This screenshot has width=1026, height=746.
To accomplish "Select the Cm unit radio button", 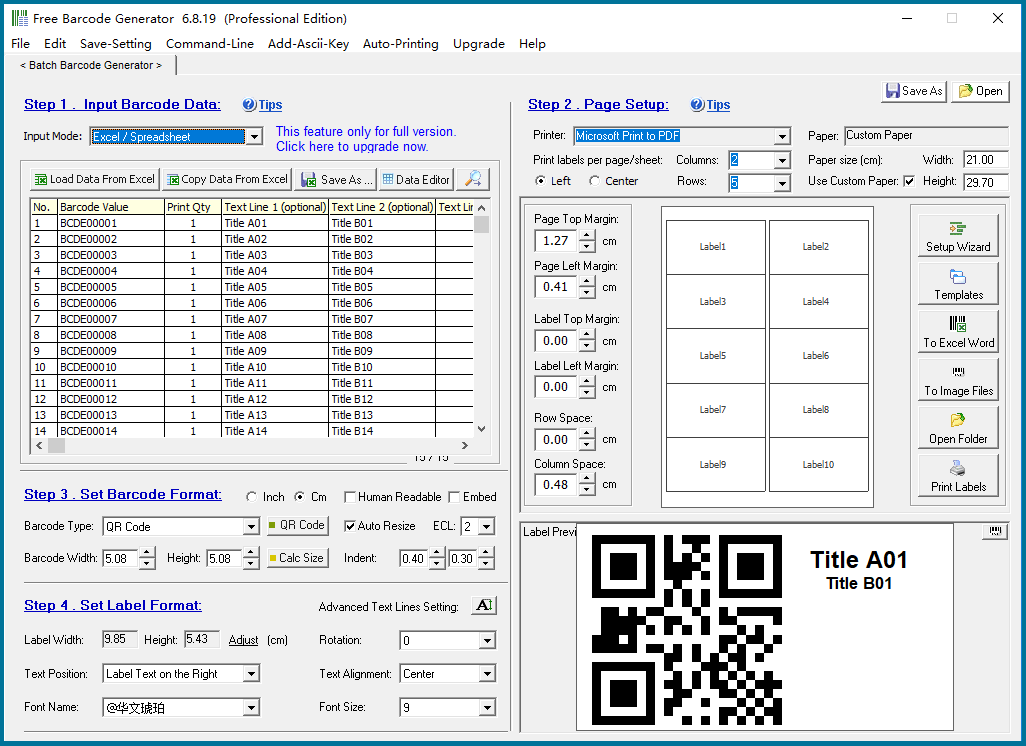I will [299, 497].
